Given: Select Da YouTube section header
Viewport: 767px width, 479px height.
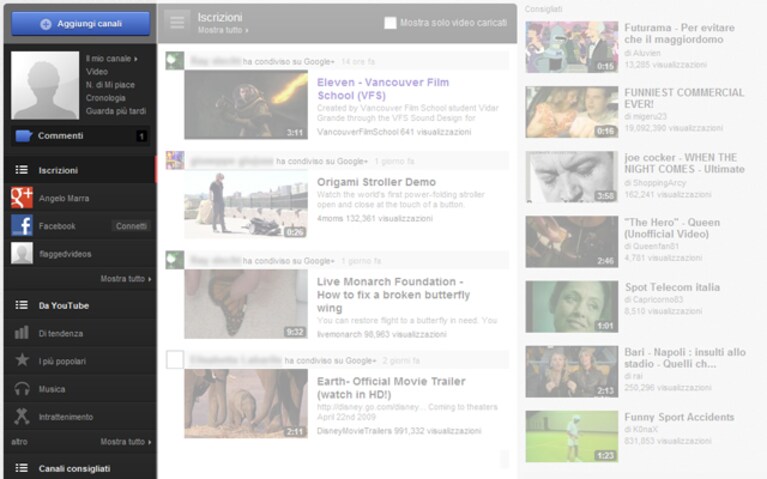Looking at the screenshot, I should 64,305.
